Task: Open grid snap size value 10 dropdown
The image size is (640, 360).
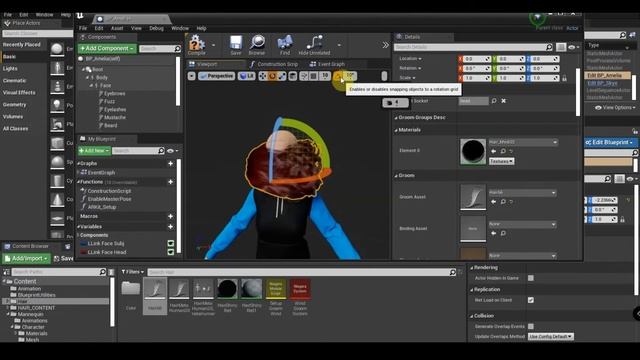Action: pos(325,76)
